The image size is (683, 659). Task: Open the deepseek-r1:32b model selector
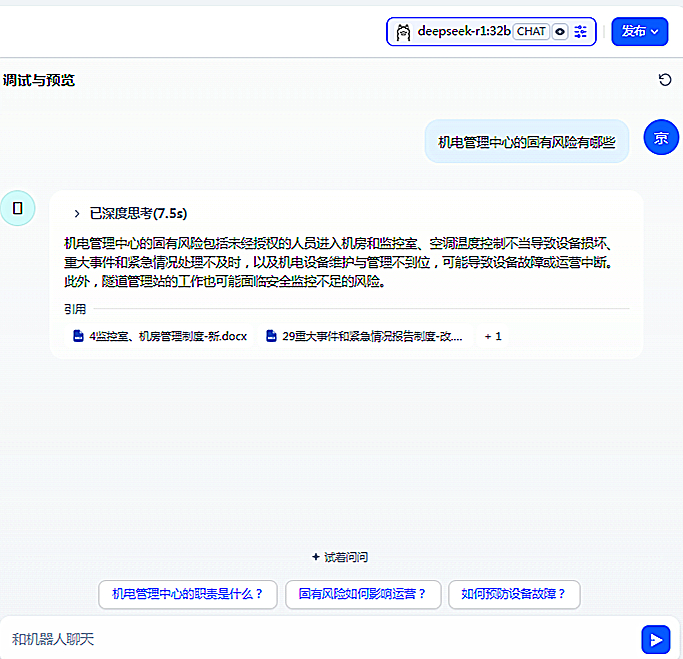(x=464, y=32)
